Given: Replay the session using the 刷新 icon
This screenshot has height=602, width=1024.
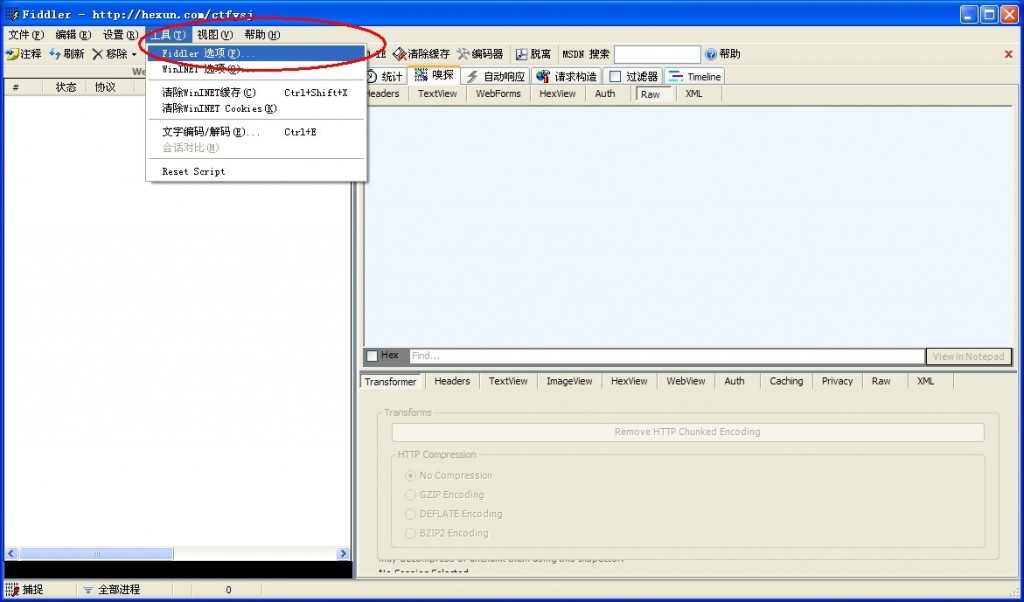Looking at the screenshot, I should (x=66, y=54).
